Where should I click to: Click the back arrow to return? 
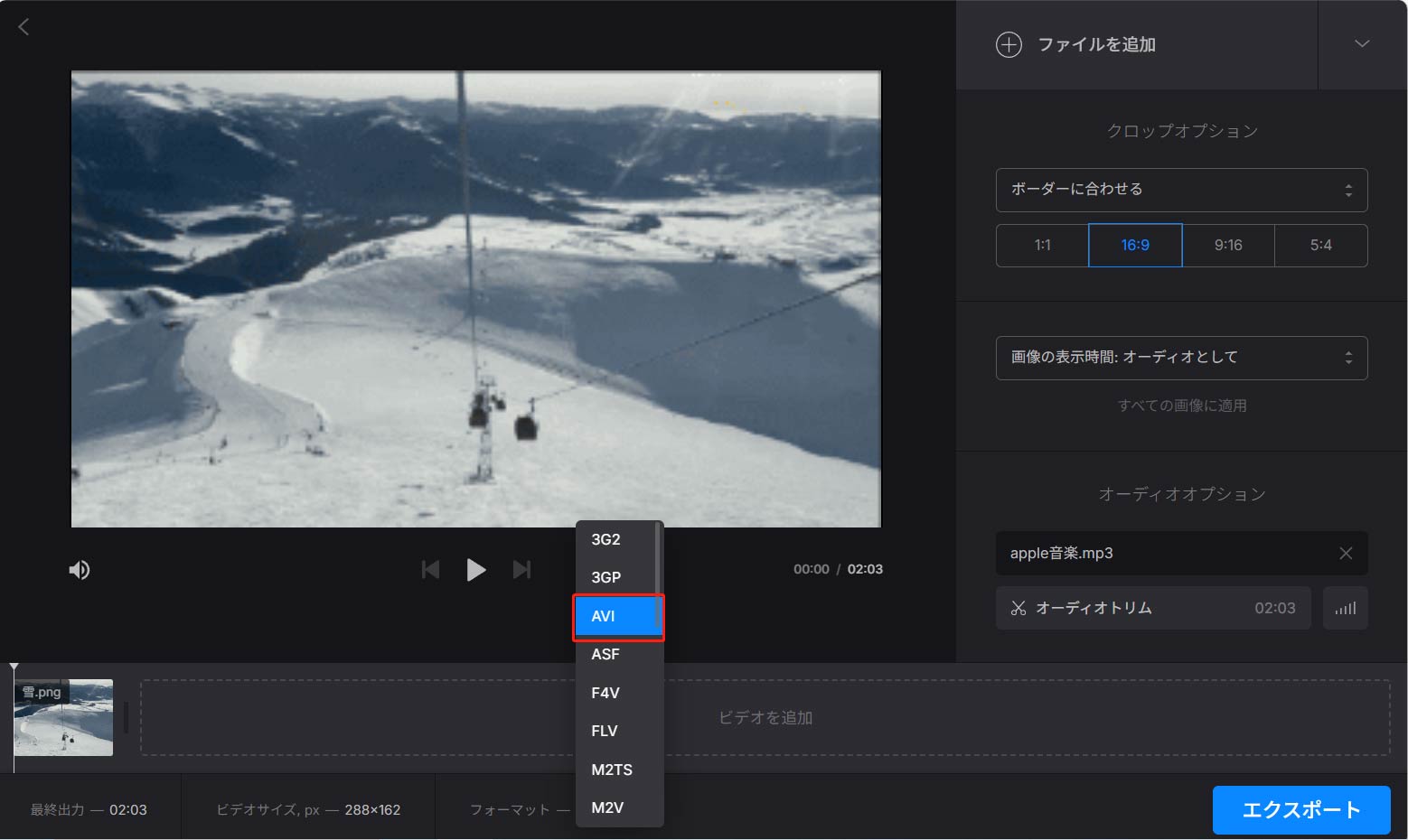[23, 26]
